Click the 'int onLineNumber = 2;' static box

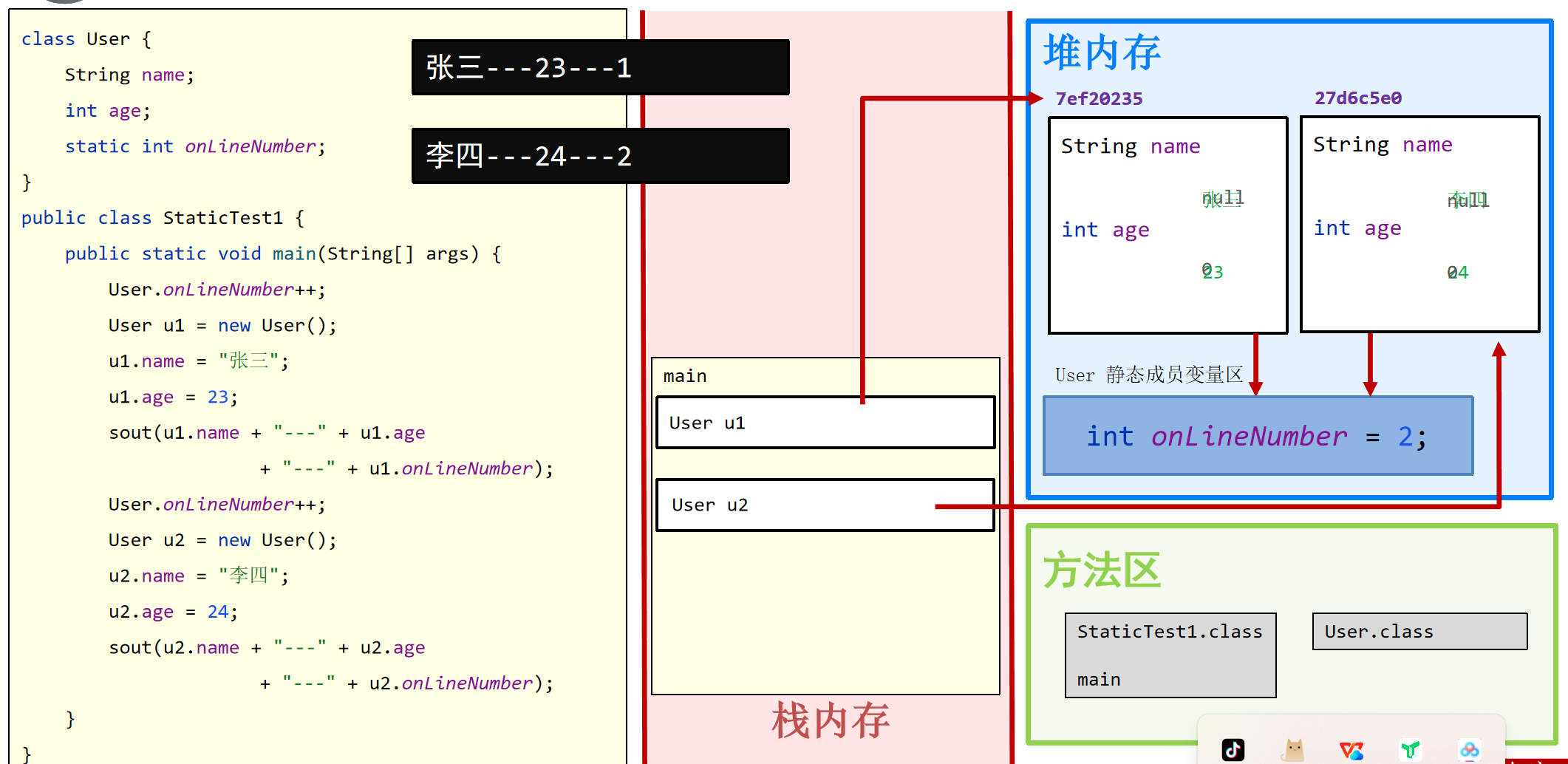click(x=1258, y=436)
